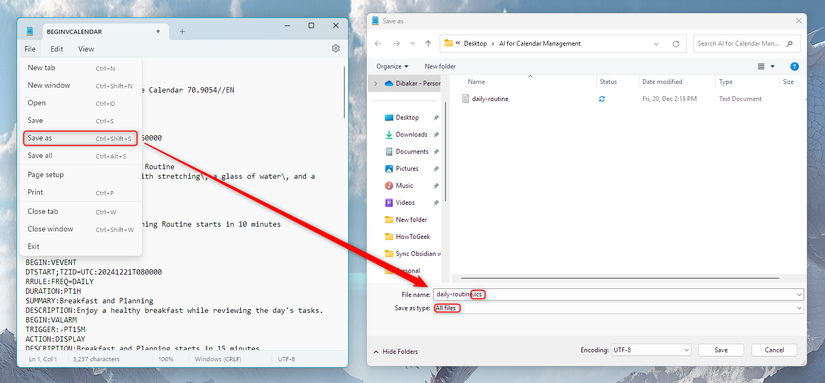Viewport: 825px width, 383px height.
Task: Click the sync status icon for daily-routine
Action: pos(602,99)
